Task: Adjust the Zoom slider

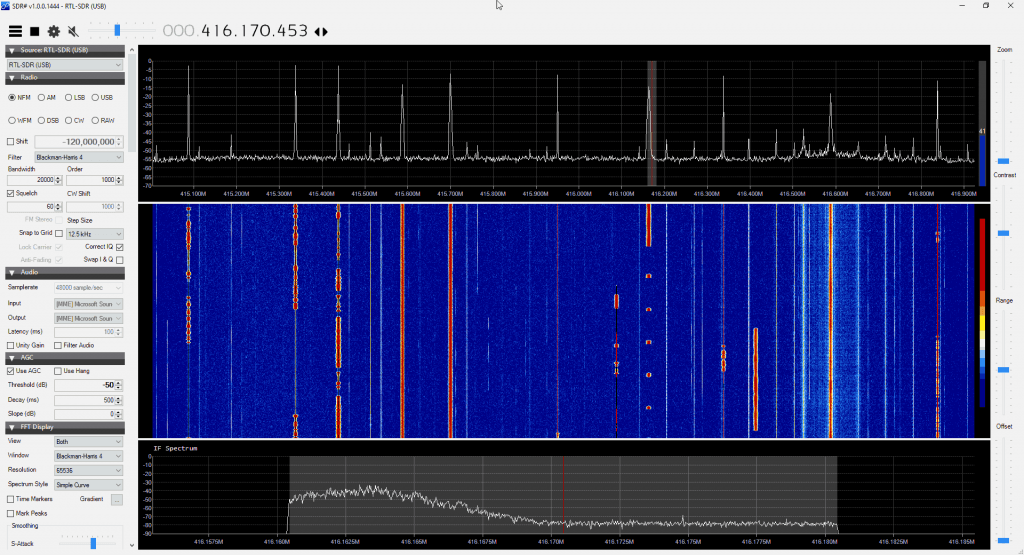Action: pos(1003,160)
